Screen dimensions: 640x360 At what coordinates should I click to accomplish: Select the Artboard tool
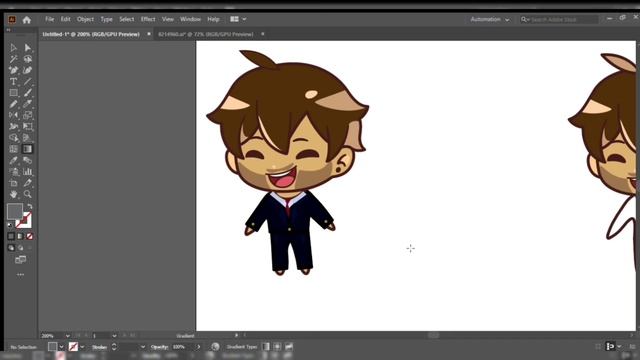click(13, 183)
